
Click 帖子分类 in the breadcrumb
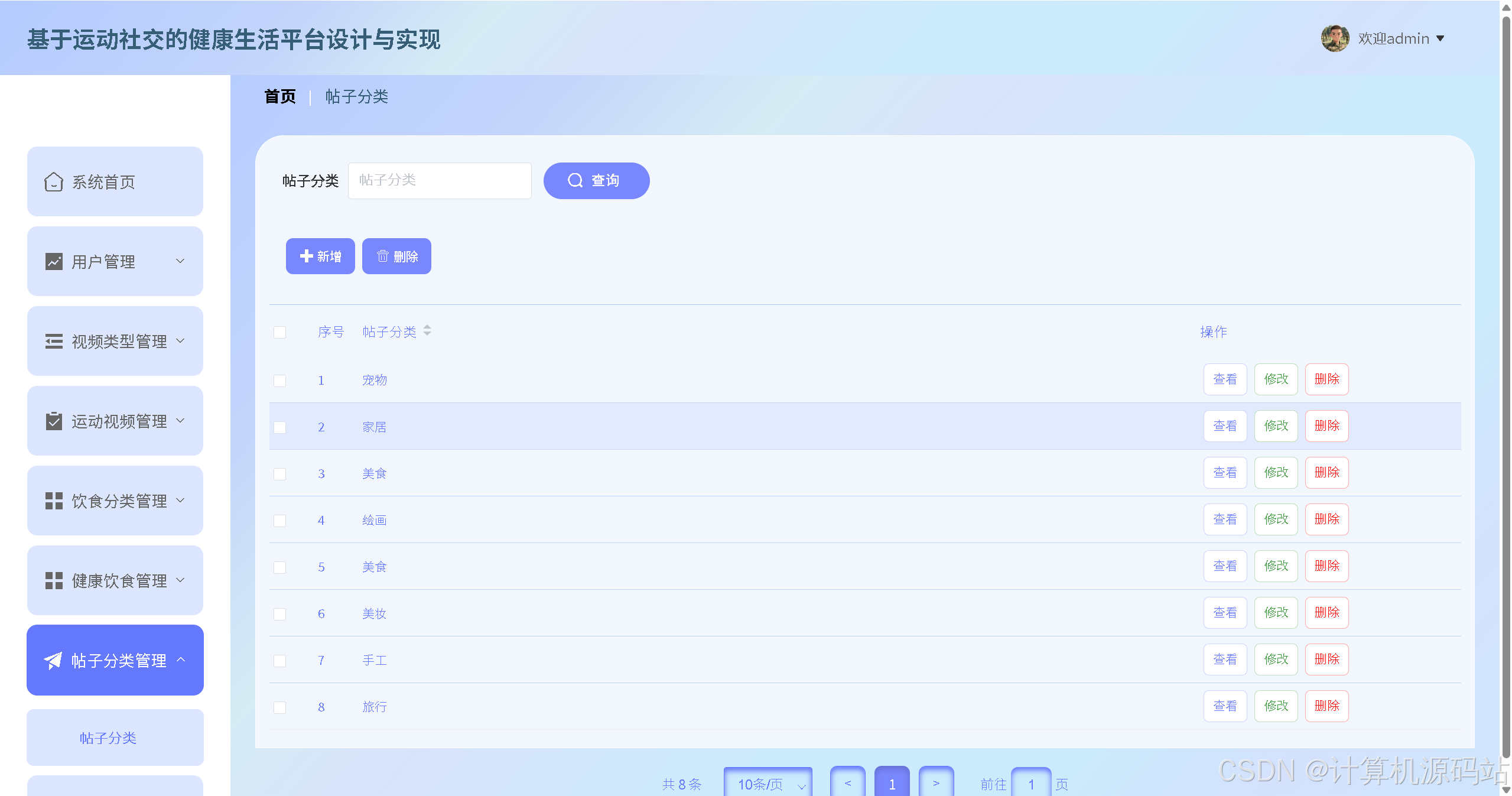click(x=357, y=96)
